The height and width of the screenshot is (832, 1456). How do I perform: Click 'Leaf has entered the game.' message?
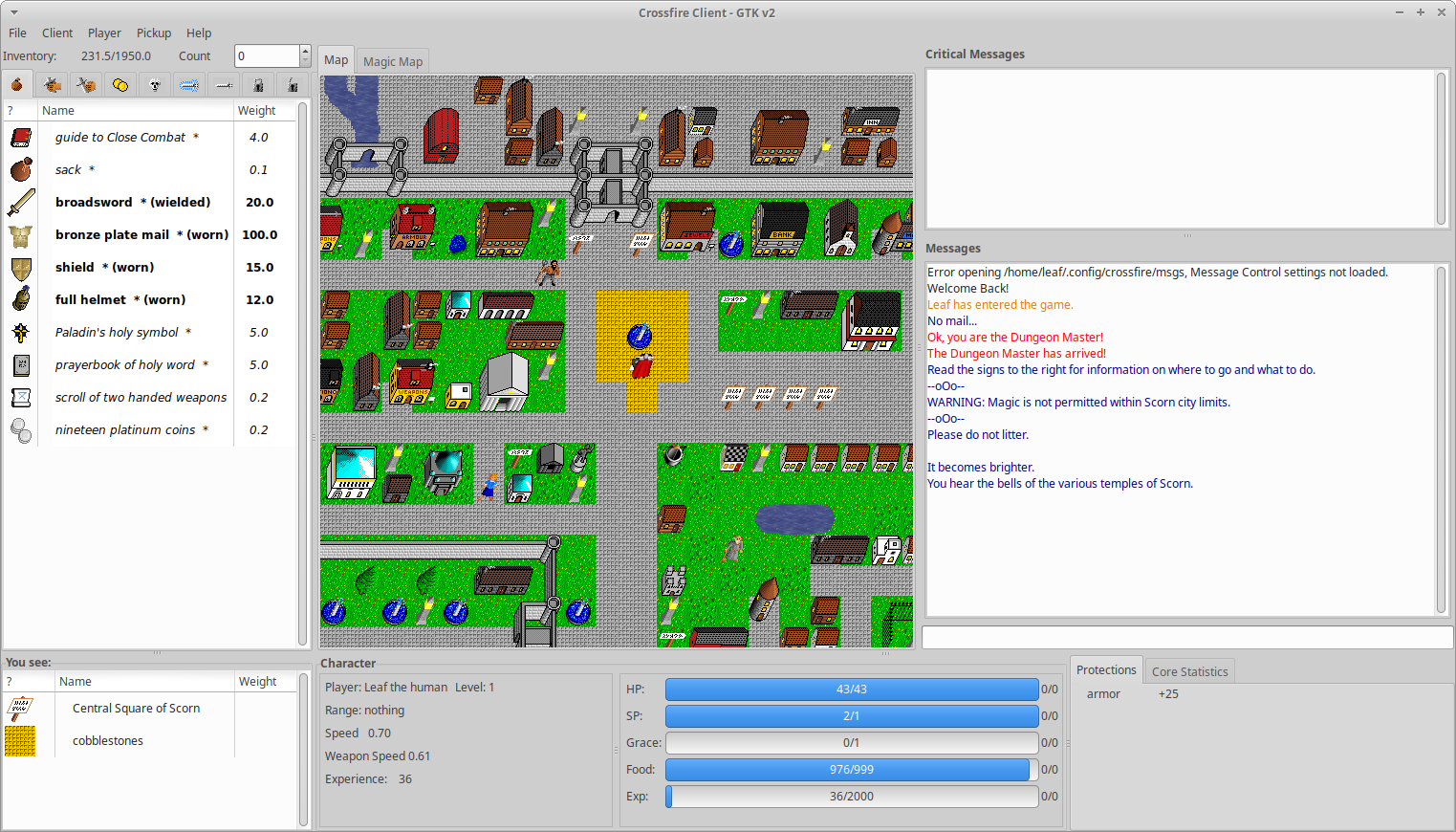pos(1000,305)
